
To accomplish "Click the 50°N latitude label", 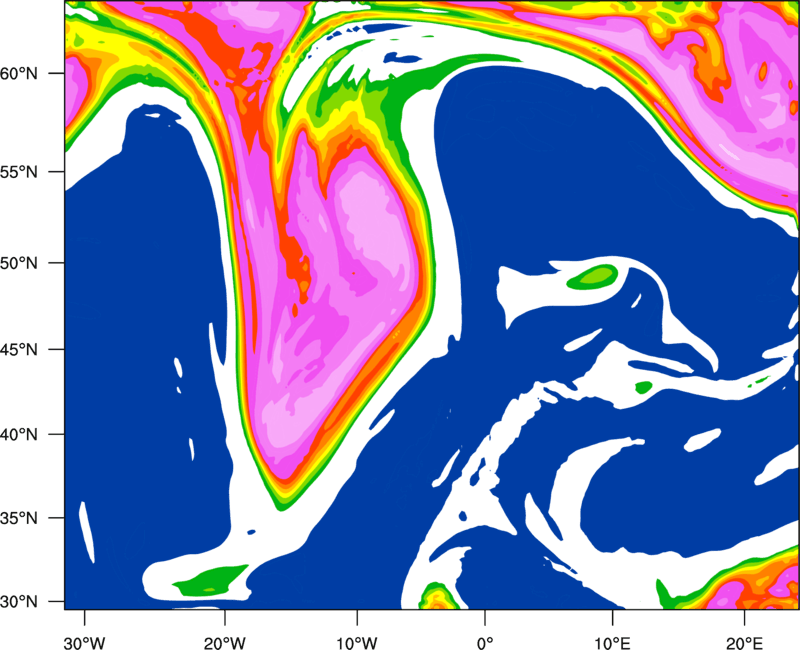I will [x=19, y=263].
